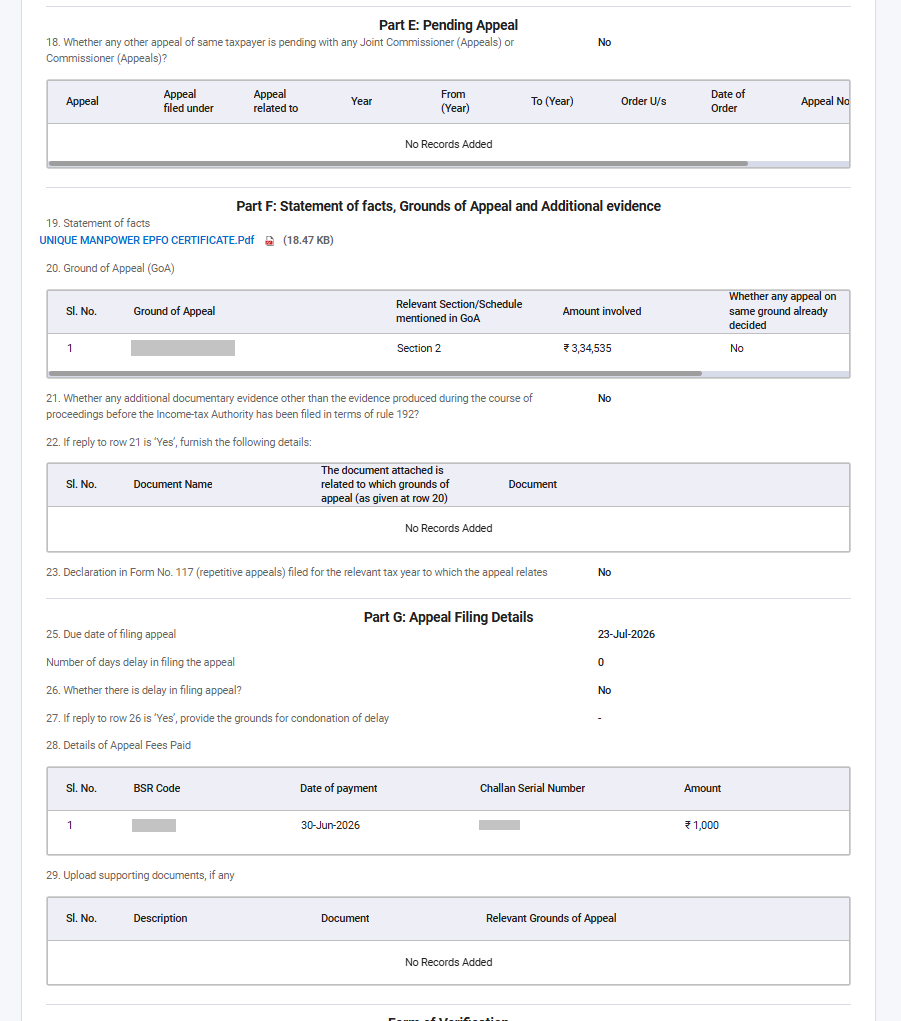Screen dimensions: 901x1021
Task: Click the 'Document Name' column header
Action: coord(173,484)
